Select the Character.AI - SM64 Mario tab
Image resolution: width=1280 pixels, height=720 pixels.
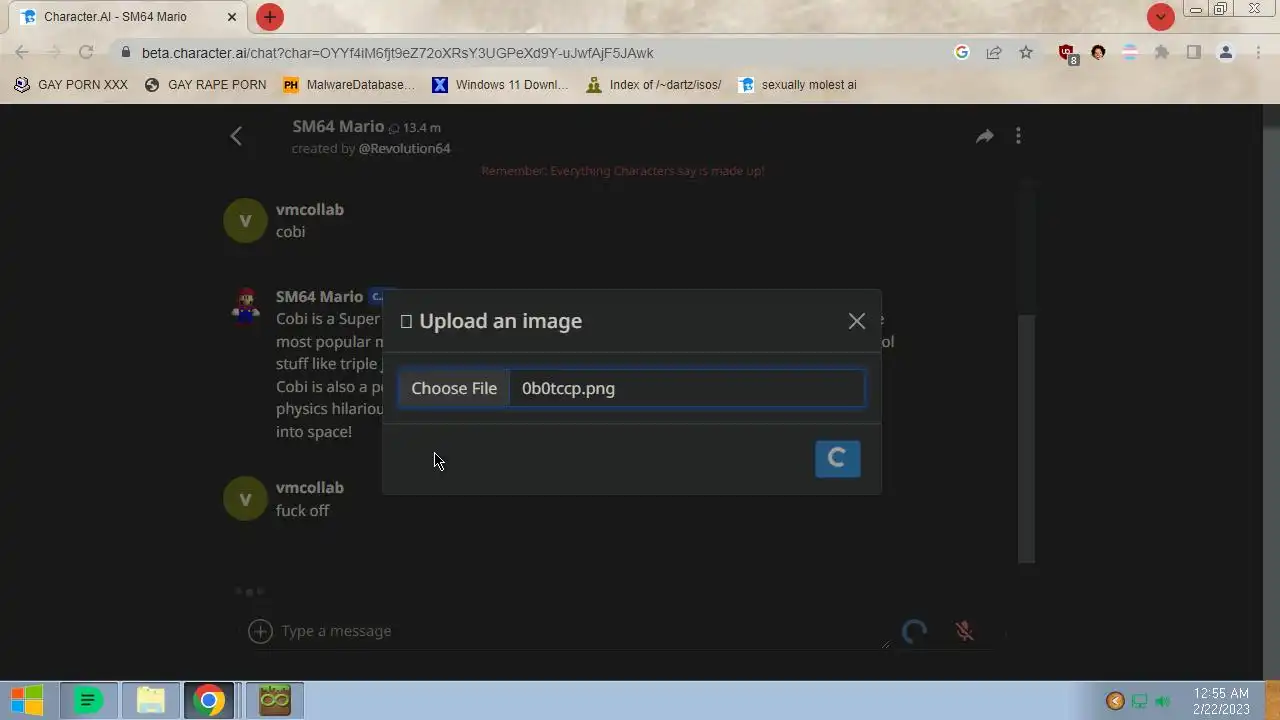130,17
